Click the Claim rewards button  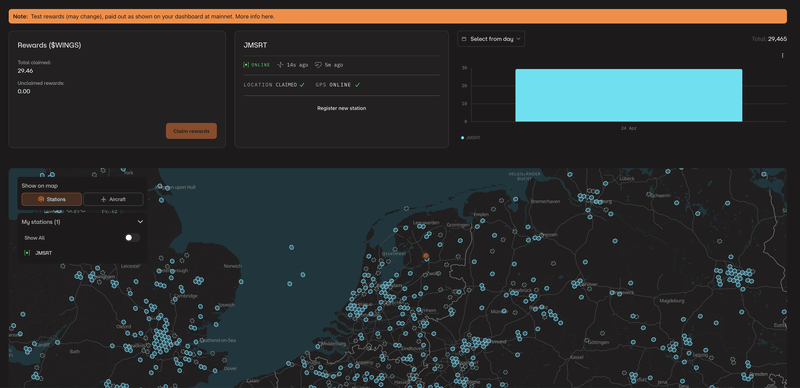tap(191, 131)
